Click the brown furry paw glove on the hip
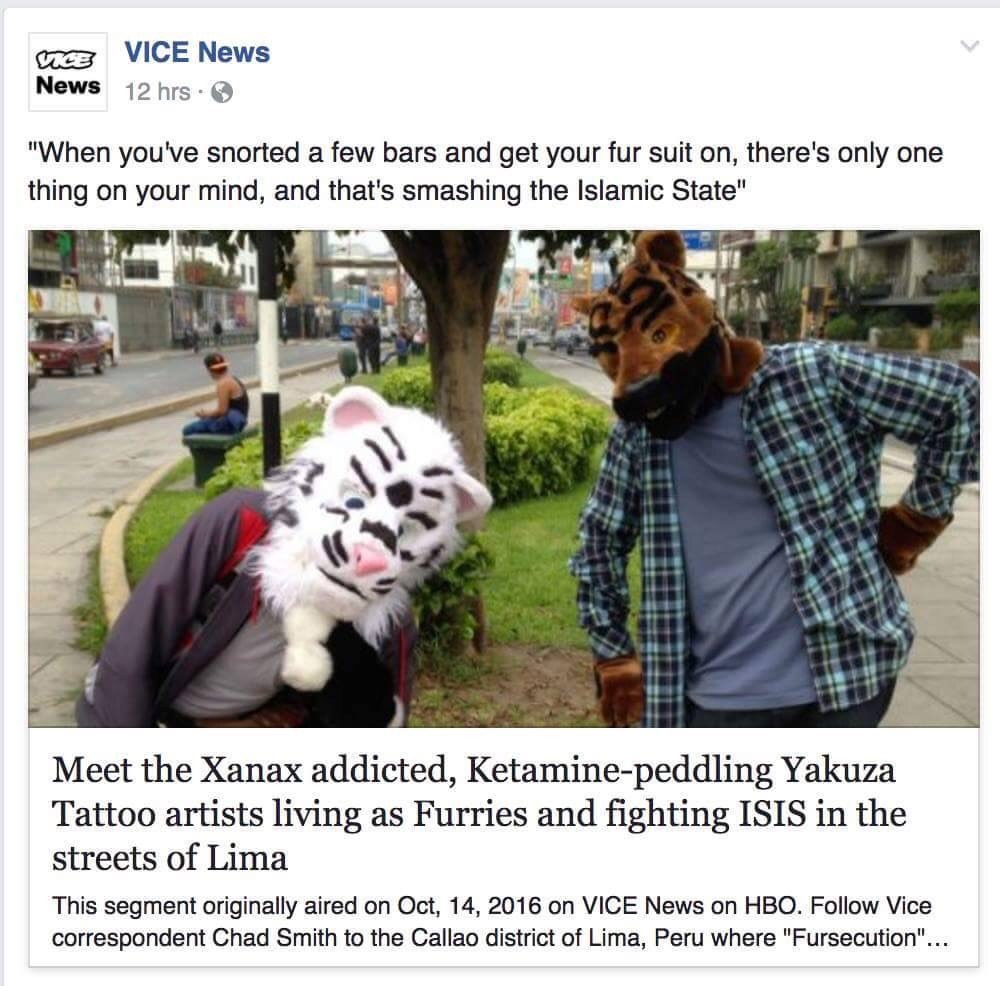The image size is (1000, 986). tap(910, 536)
